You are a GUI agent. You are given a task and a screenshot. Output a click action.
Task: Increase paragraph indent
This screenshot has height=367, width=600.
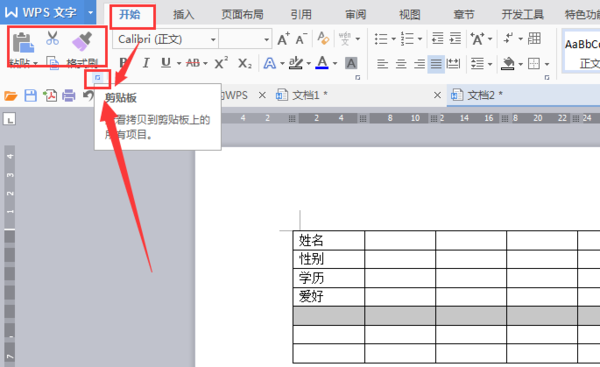tap(455, 39)
